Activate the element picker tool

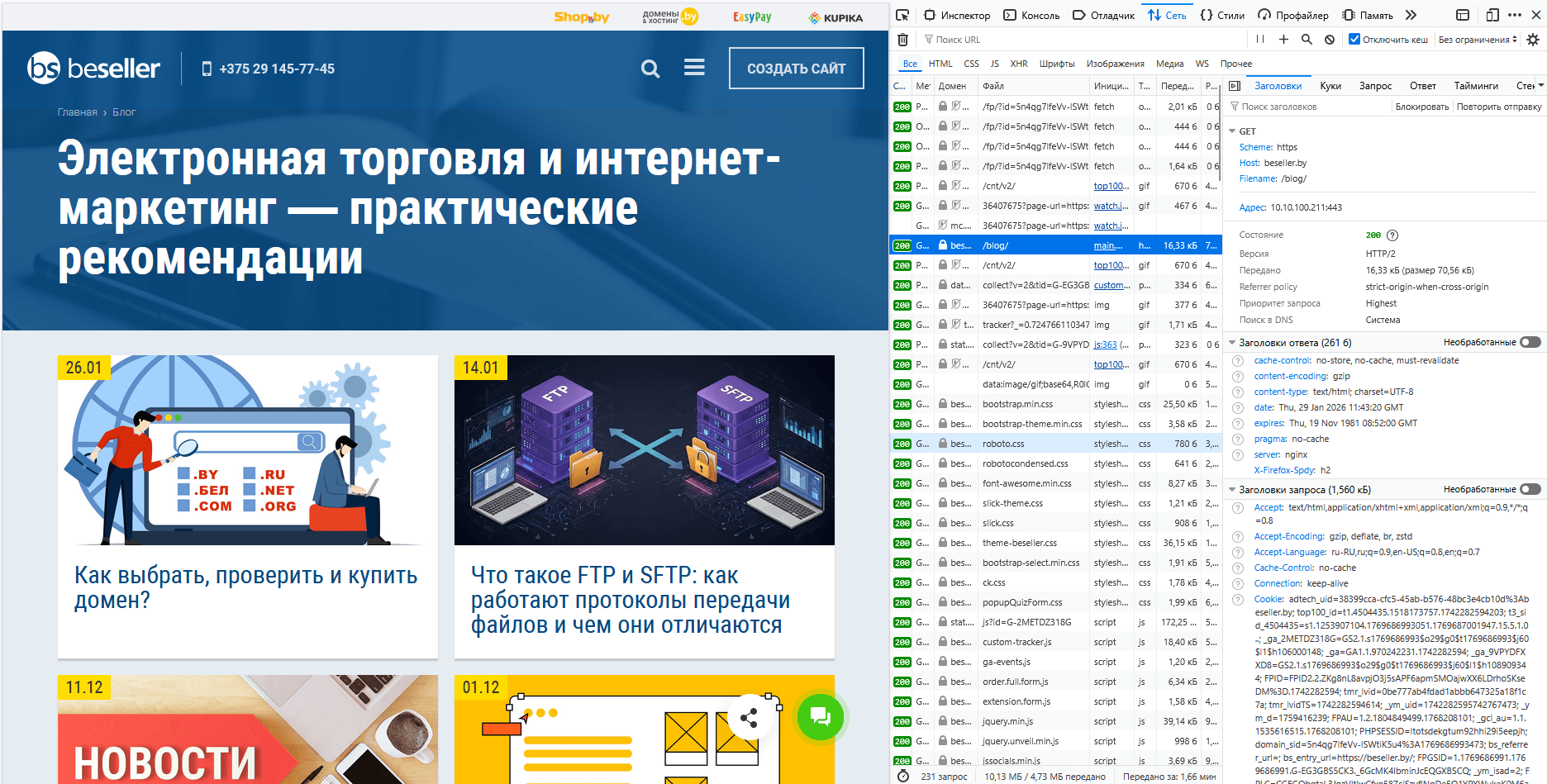pos(903,14)
